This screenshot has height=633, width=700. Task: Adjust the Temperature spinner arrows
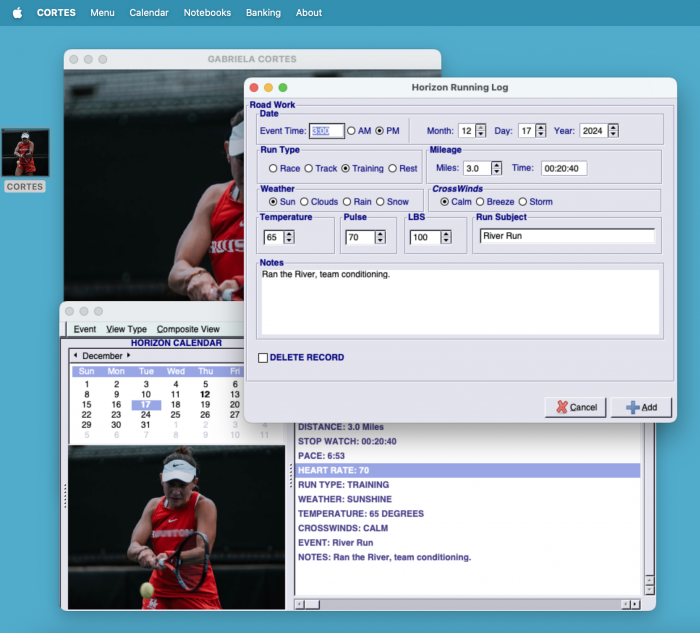[x=289, y=237]
